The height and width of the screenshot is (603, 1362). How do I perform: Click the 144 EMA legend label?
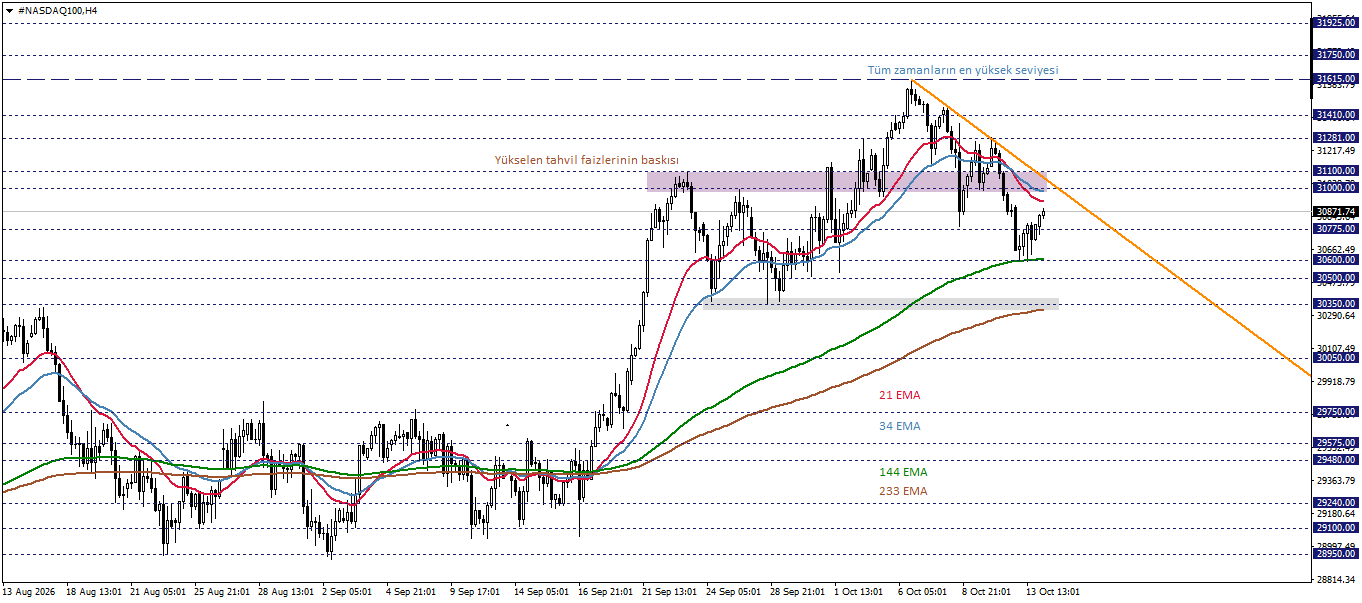click(903, 471)
